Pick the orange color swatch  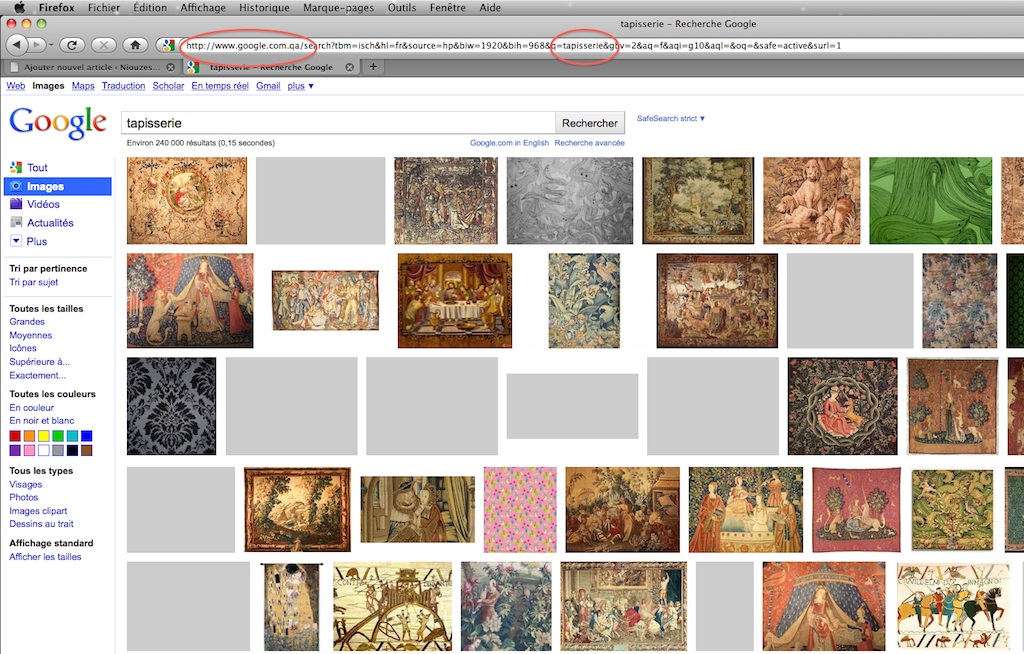pos(29,436)
